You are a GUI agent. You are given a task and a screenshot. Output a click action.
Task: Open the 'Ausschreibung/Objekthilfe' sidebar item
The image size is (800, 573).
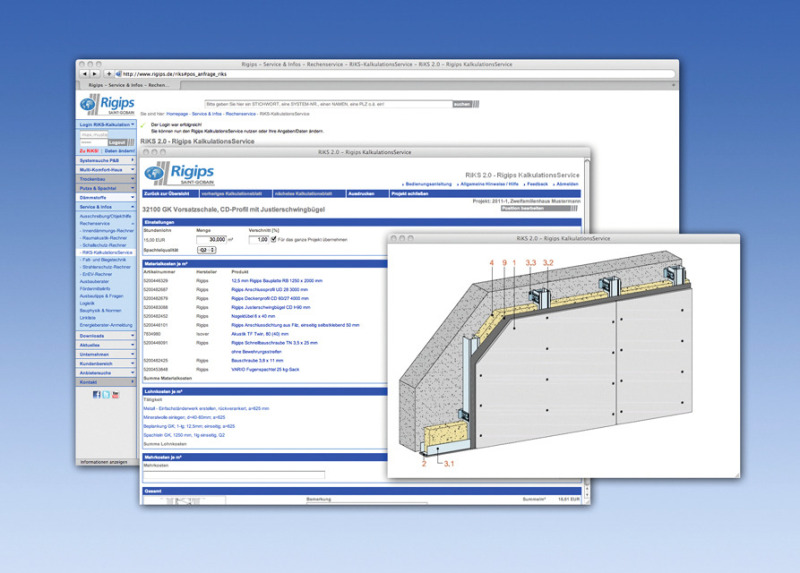pos(105,216)
